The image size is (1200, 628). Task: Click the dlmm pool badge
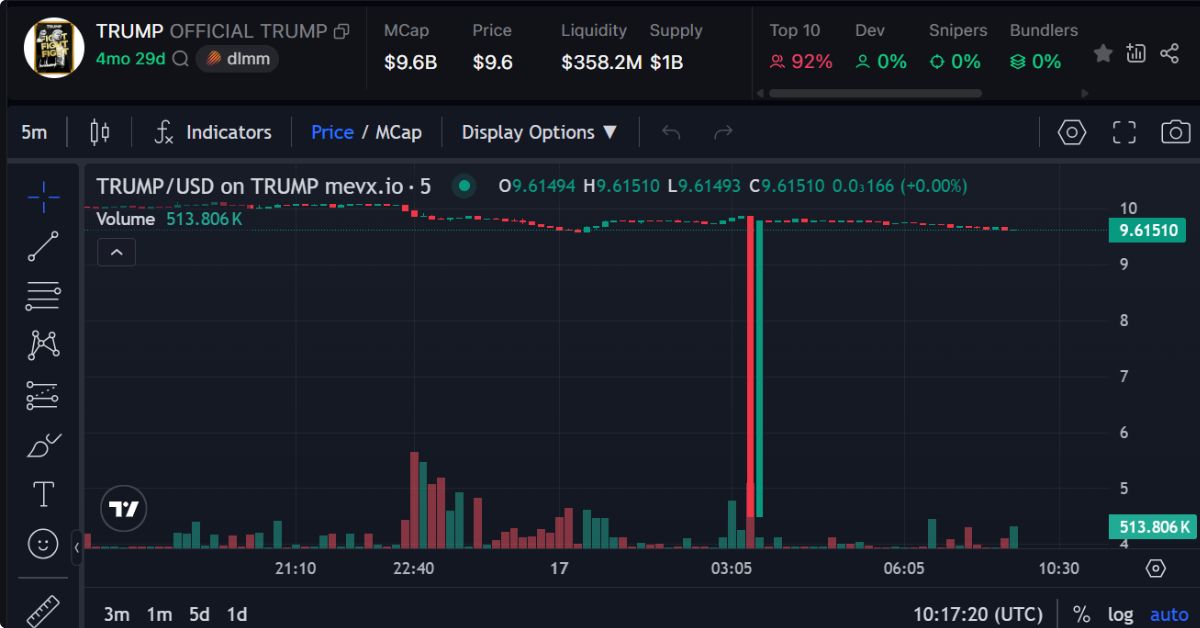click(x=237, y=59)
